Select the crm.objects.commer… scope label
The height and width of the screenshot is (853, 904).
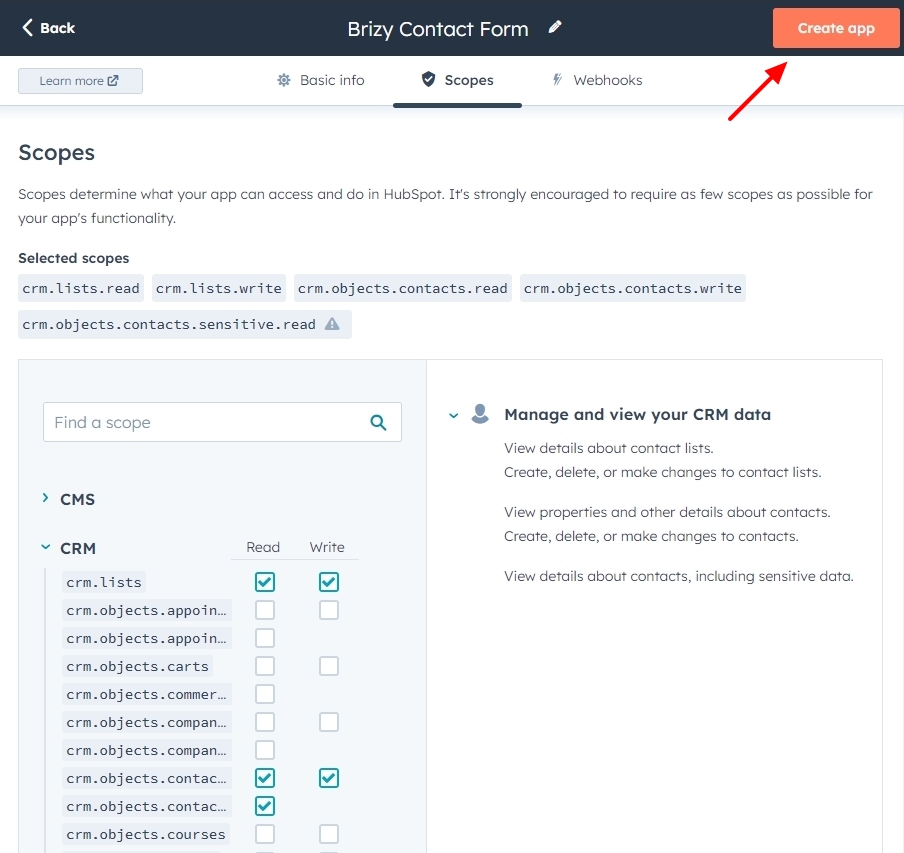146,694
